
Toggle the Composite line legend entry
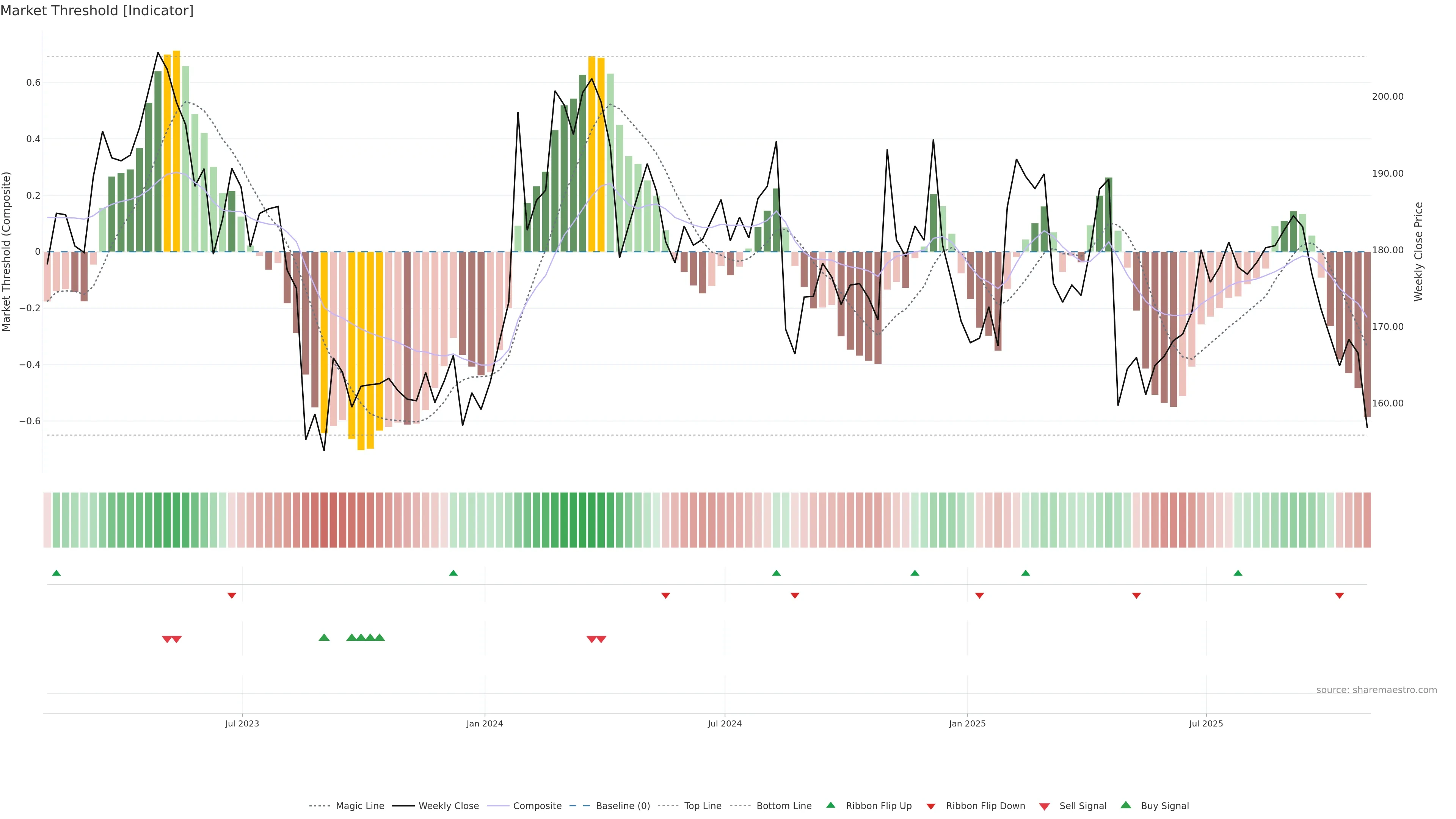pyautogui.click(x=537, y=806)
